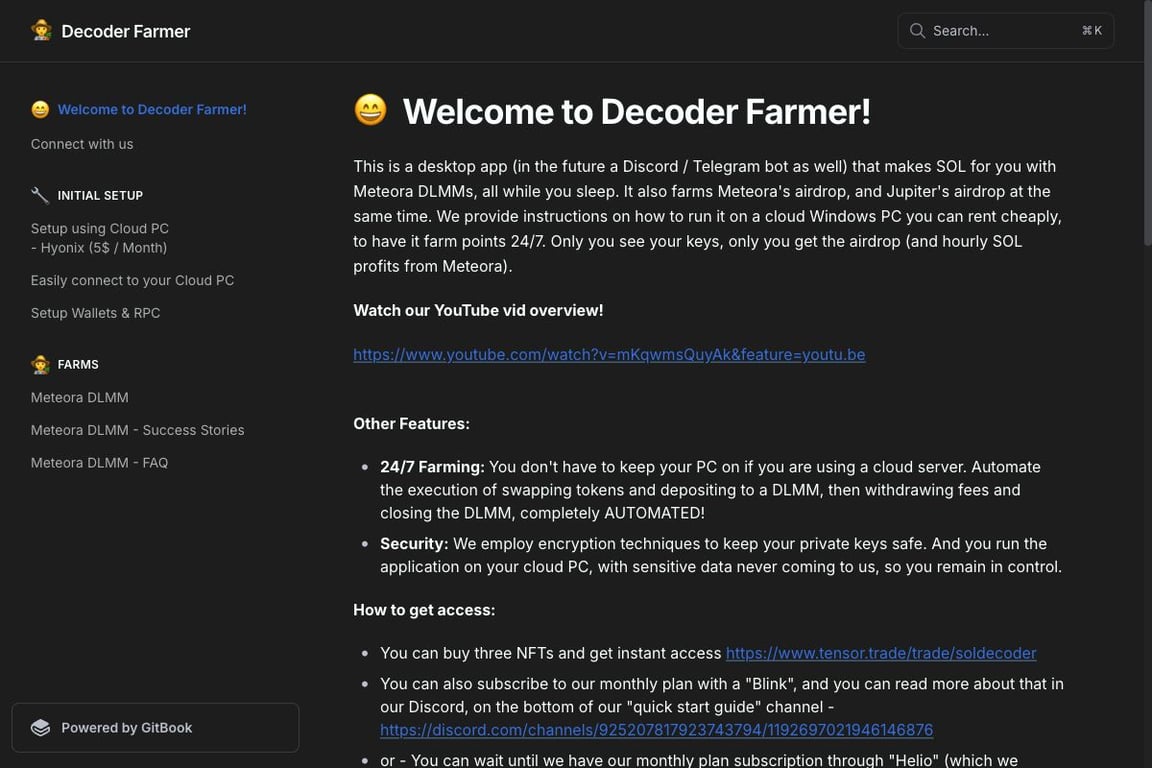Click the Other Features: heading
Screen dimensions: 1152x768
[411, 423]
